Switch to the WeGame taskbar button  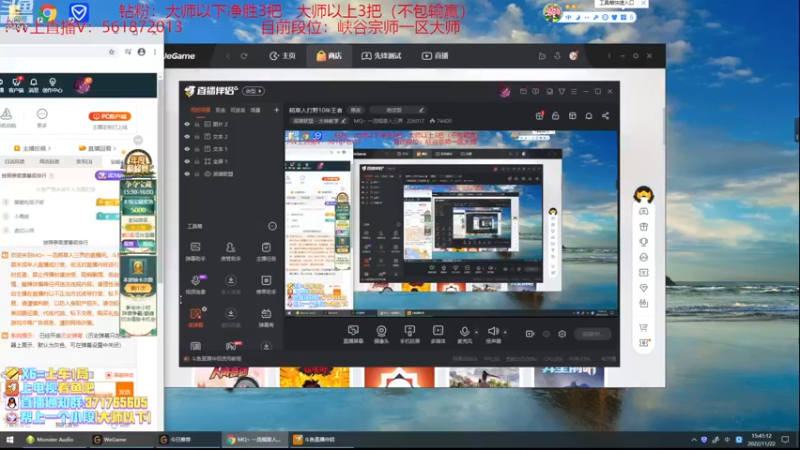[110, 440]
